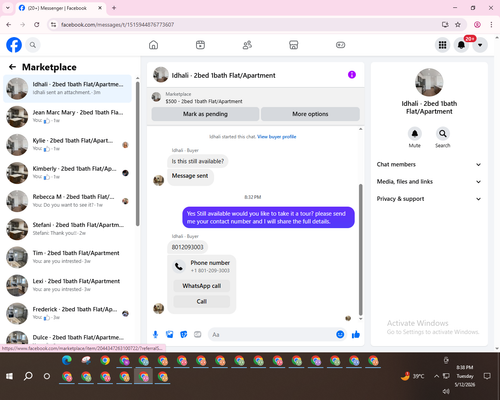The height and width of the screenshot is (400, 500).
Task: Go to the Home feed icon
Action: pos(153,45)
